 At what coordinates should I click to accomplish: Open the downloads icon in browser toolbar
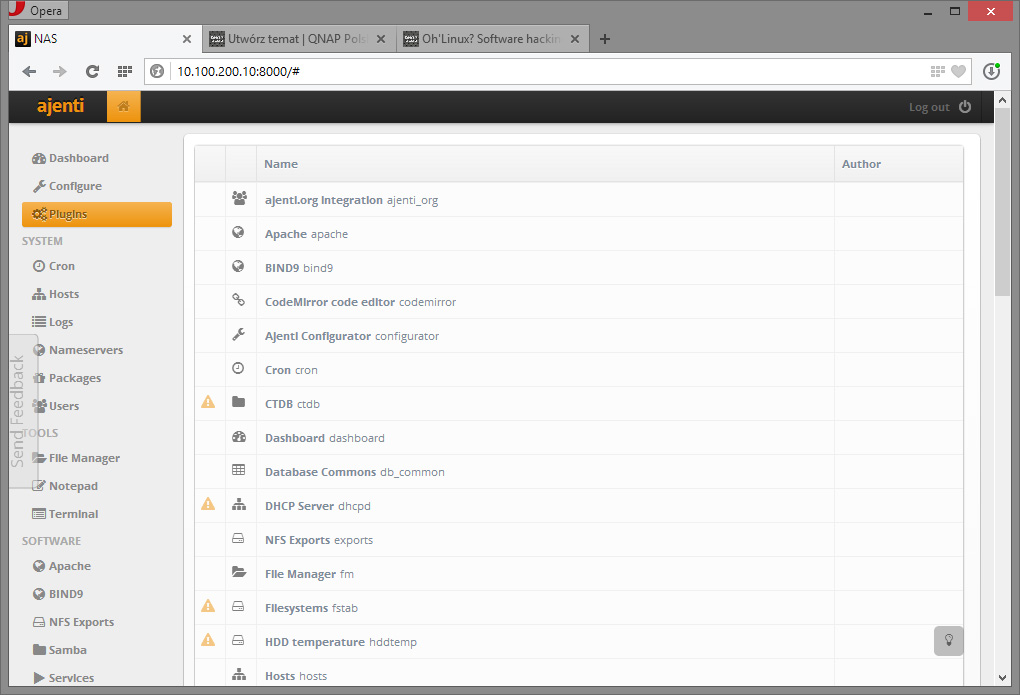pyautogui.click(x=991, y=71)
